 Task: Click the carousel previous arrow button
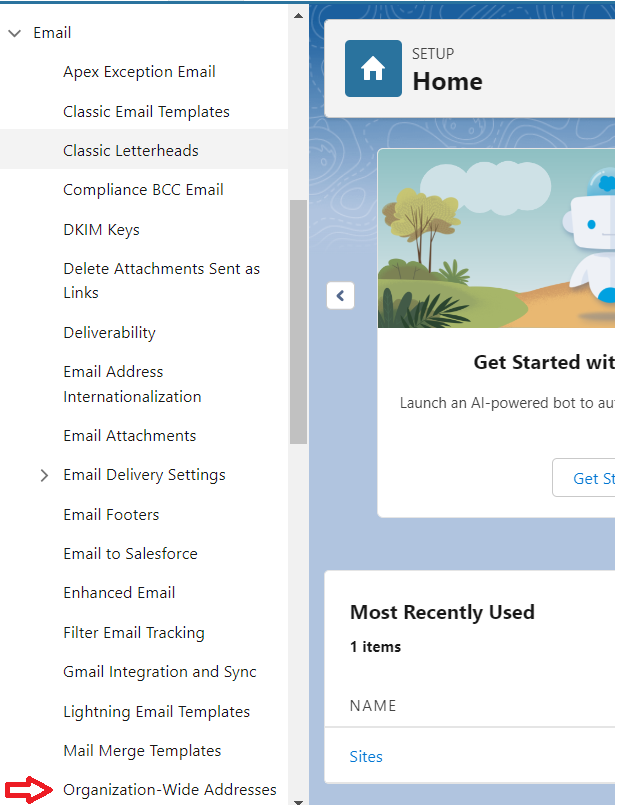340,296
